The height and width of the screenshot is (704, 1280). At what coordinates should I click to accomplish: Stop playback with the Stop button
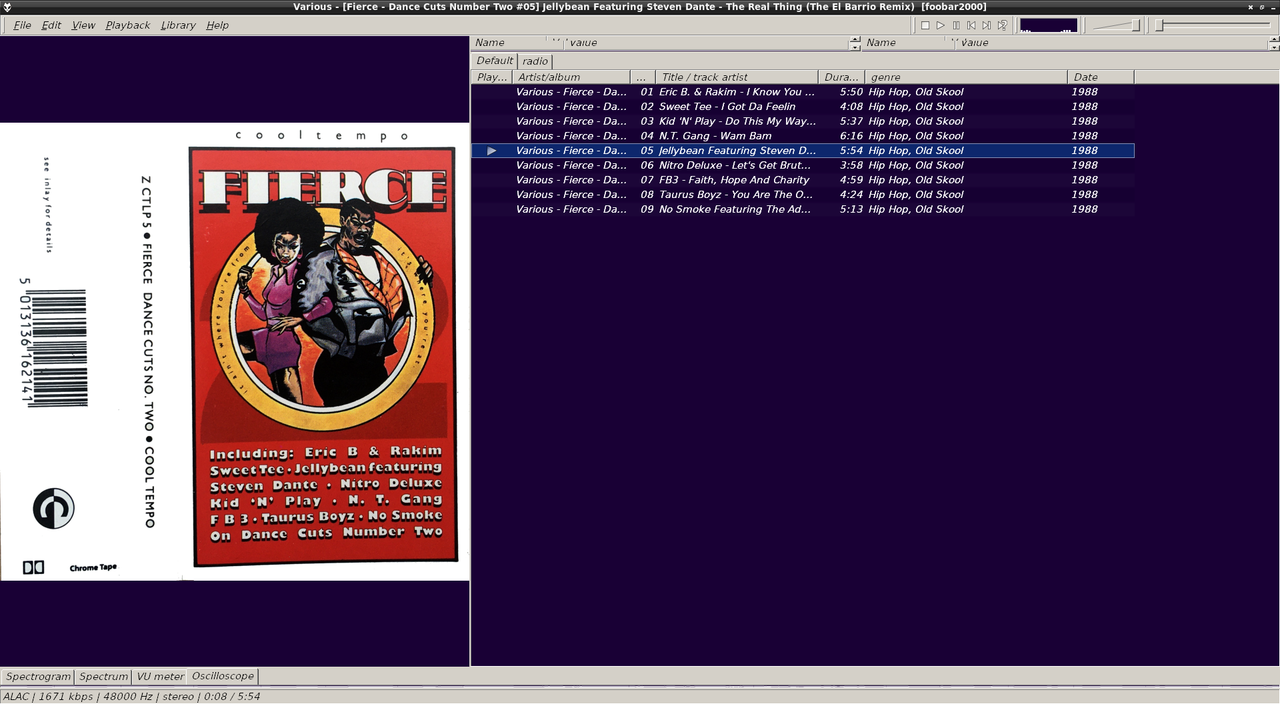[x=925, y=25]
